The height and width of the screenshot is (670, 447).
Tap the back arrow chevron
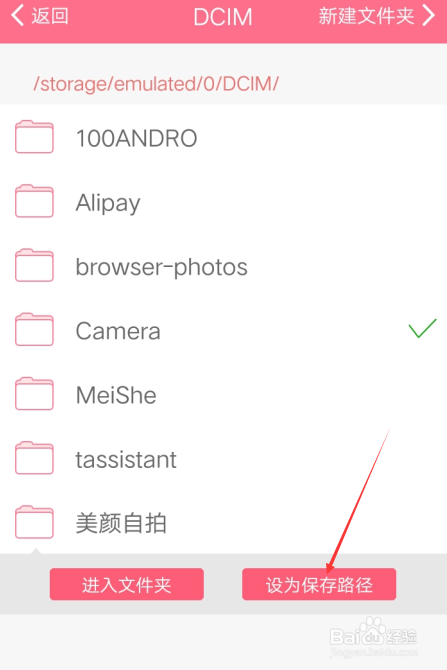click(17, 15)
